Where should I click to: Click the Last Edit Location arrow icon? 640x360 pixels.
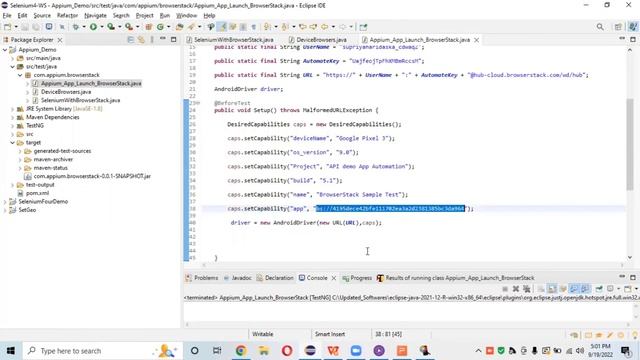click(x=302, y=27)
